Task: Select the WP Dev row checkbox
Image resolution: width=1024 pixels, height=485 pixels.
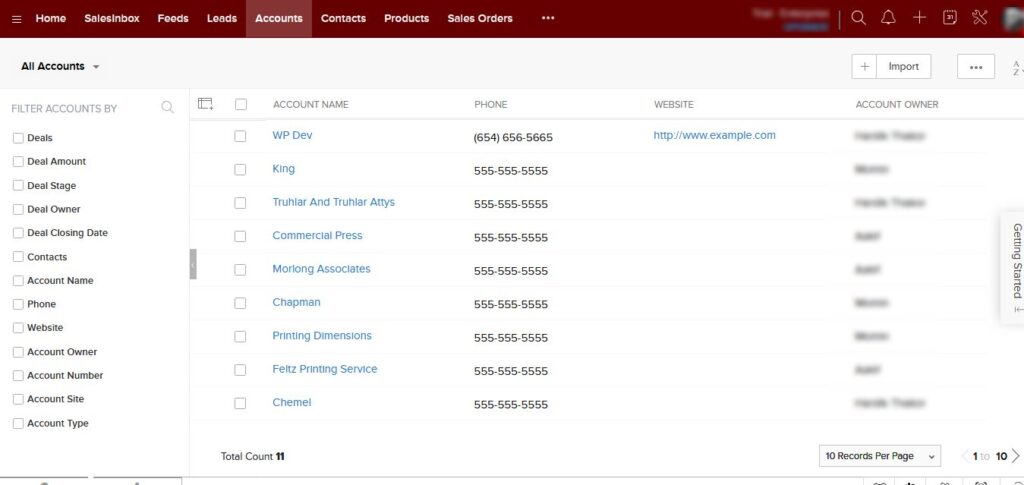Action: pos(240,136)
